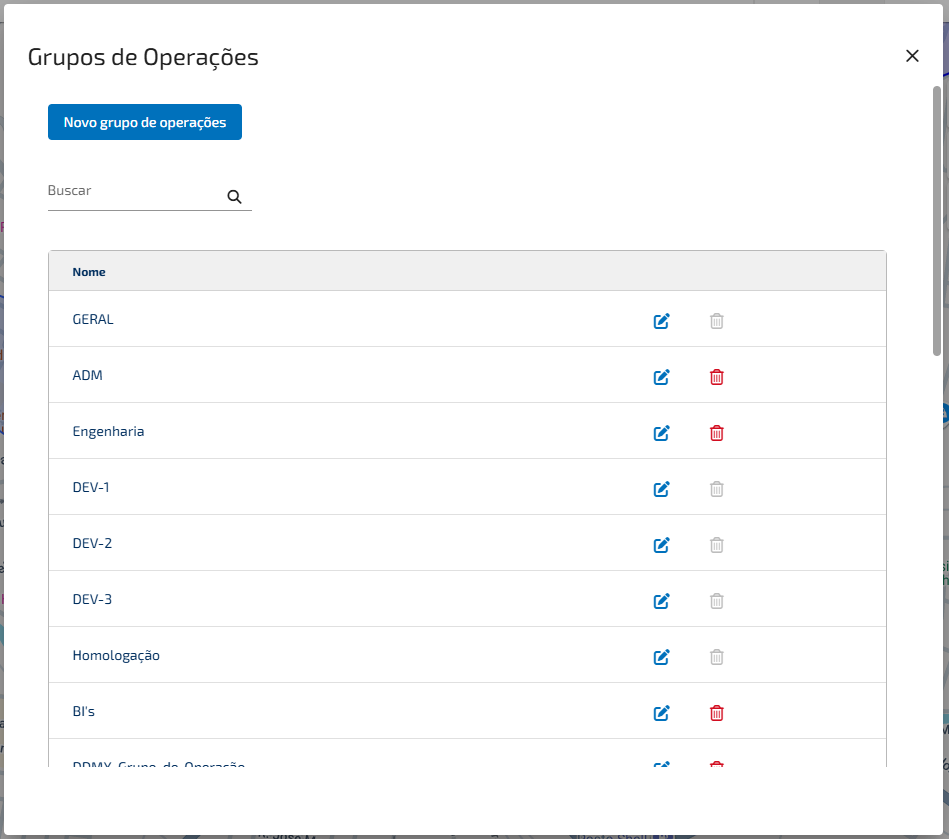Delete the ADM group
949x839 pixels.
(x=717, y=377)
